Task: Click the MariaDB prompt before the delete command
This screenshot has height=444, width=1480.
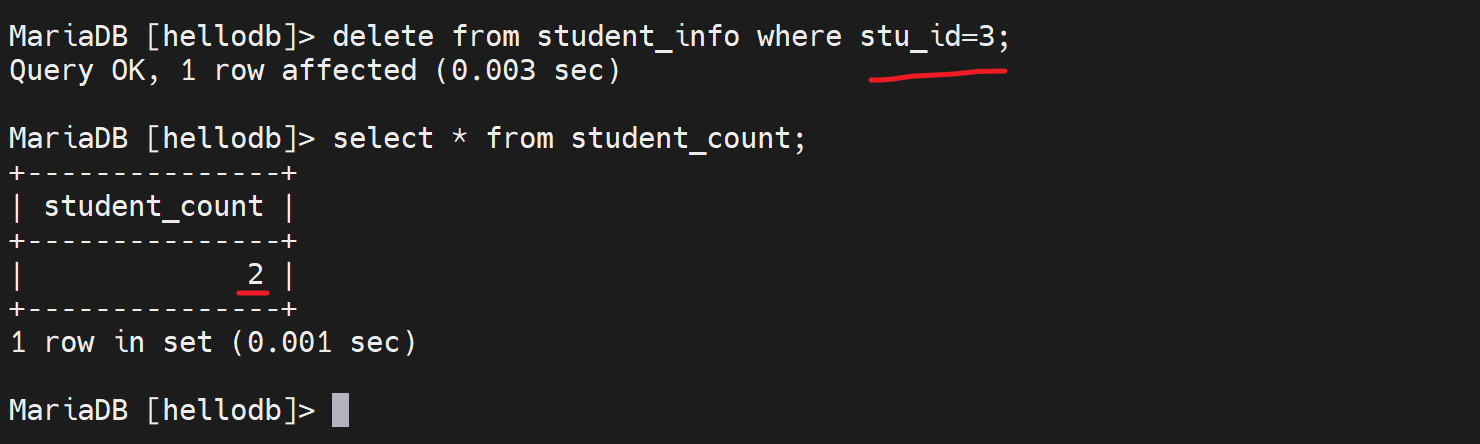Action: point(68,37)
